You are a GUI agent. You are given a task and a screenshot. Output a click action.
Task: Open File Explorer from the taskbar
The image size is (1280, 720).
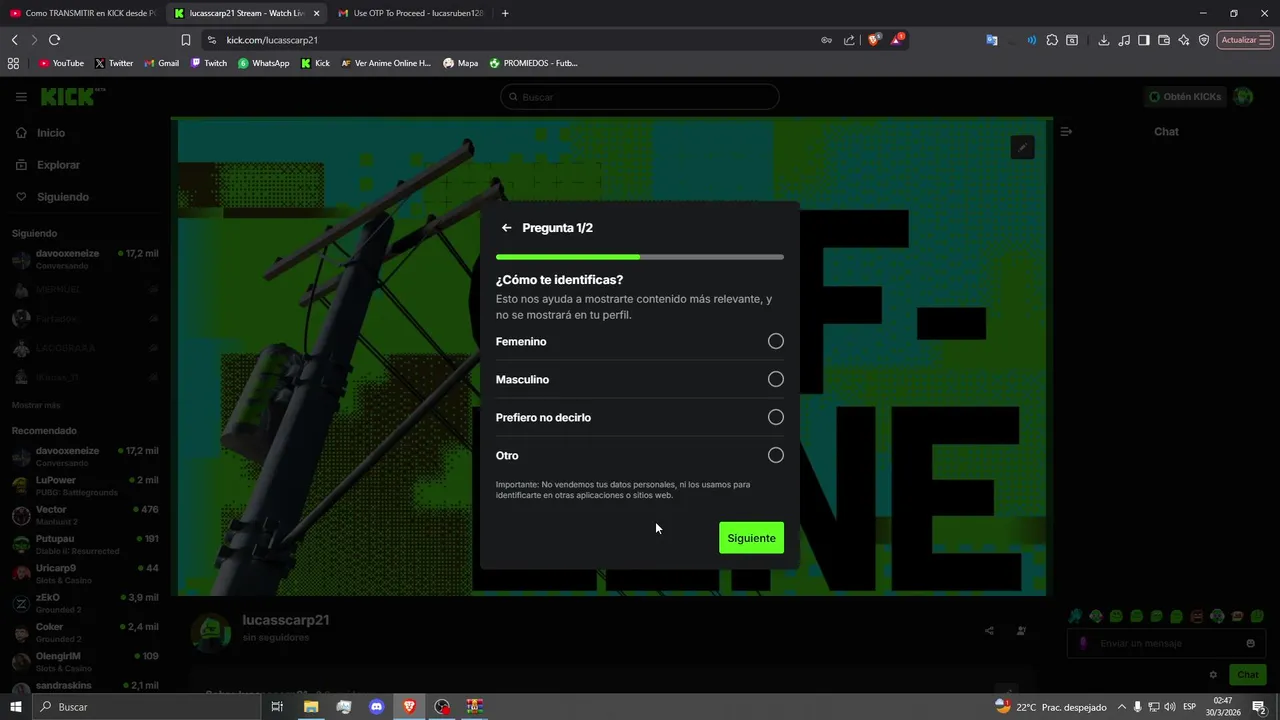click(x=311, y=707)
